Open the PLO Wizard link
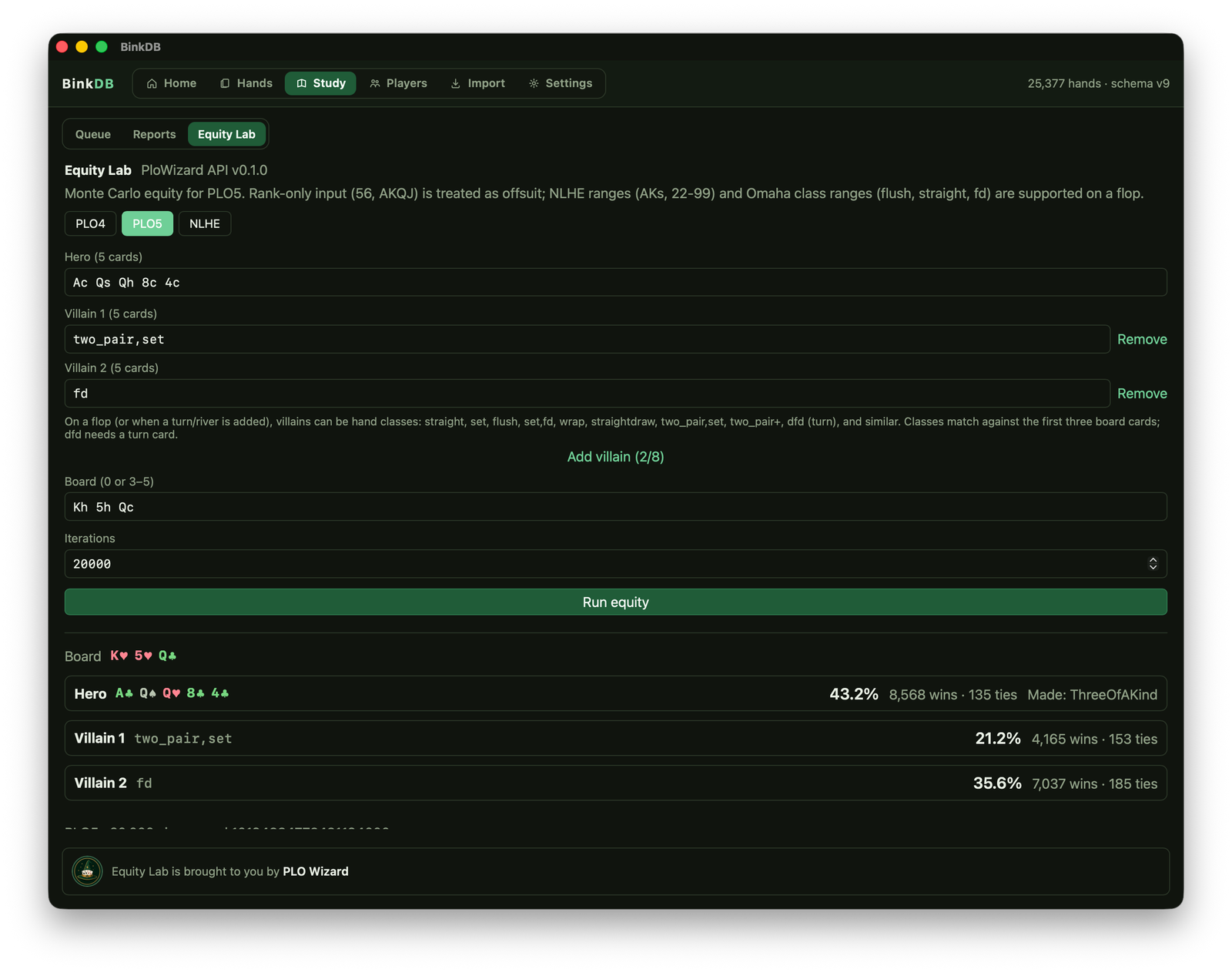The height and width of the screenshot is (973, 1232). (316, 871)
